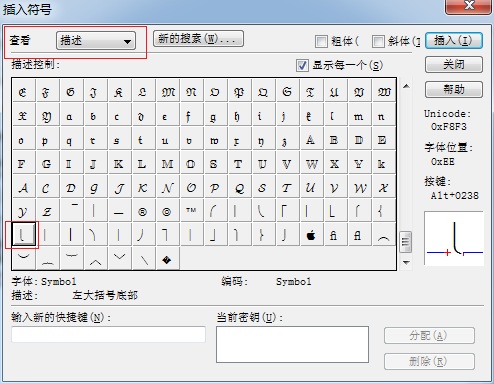Click the 新的搜索 button
The width and height of the screenshot is (494, 384).
click(198, 39)
